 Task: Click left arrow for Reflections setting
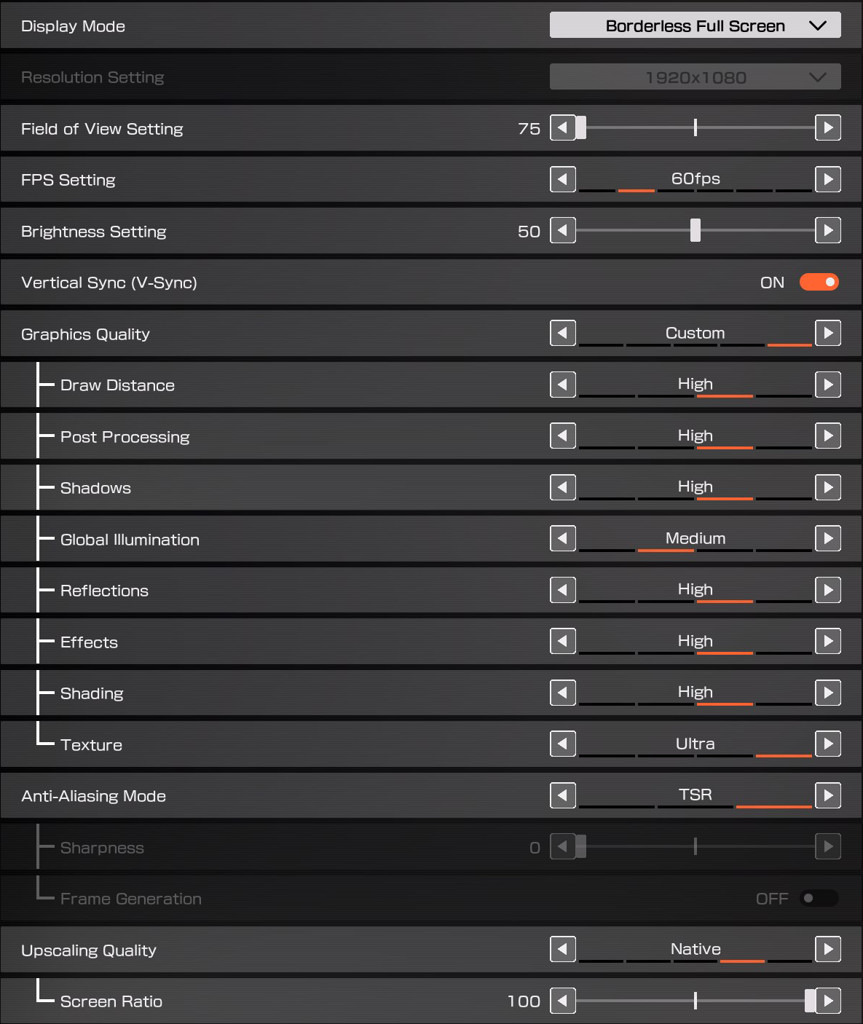(563, 591)
